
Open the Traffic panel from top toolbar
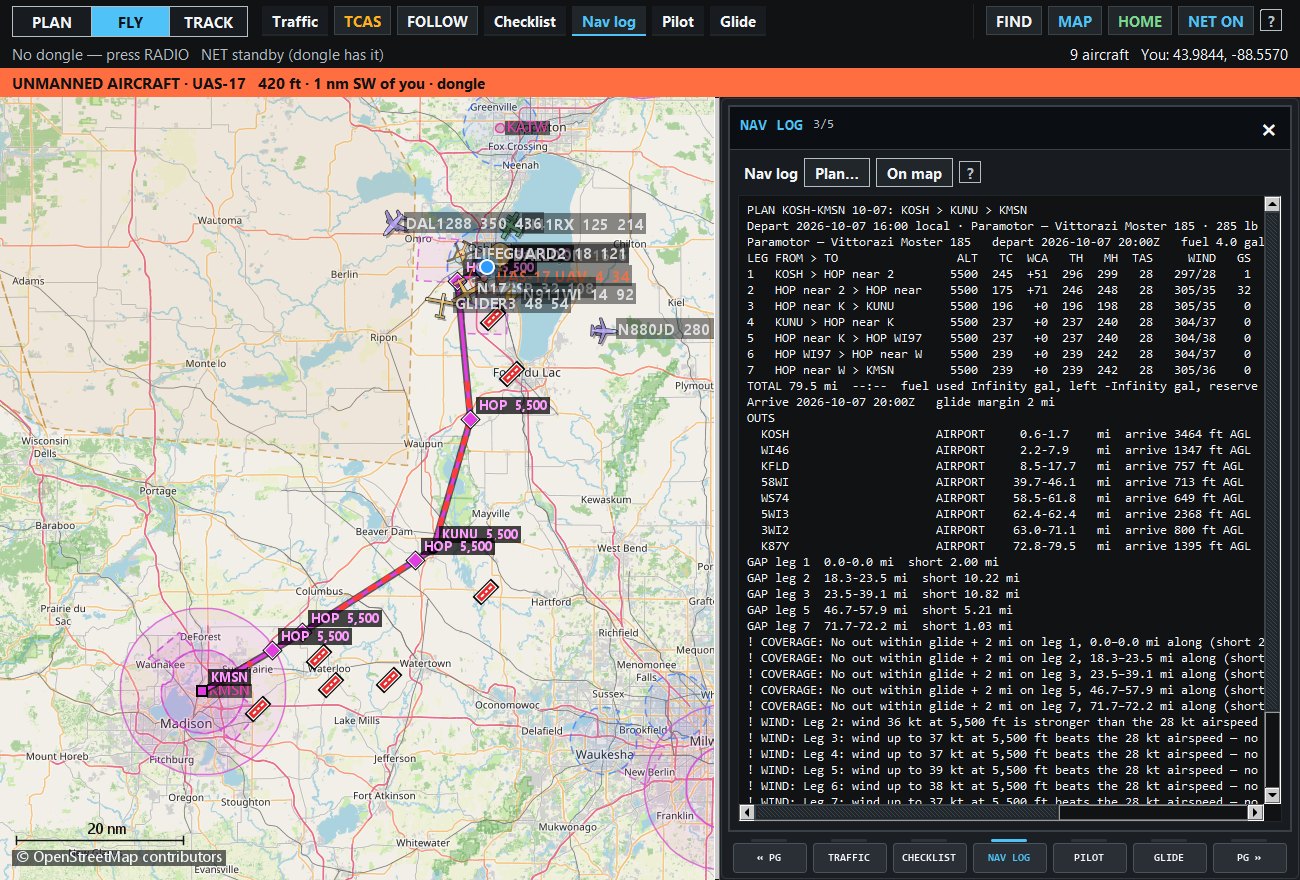(x=295, y=21)
